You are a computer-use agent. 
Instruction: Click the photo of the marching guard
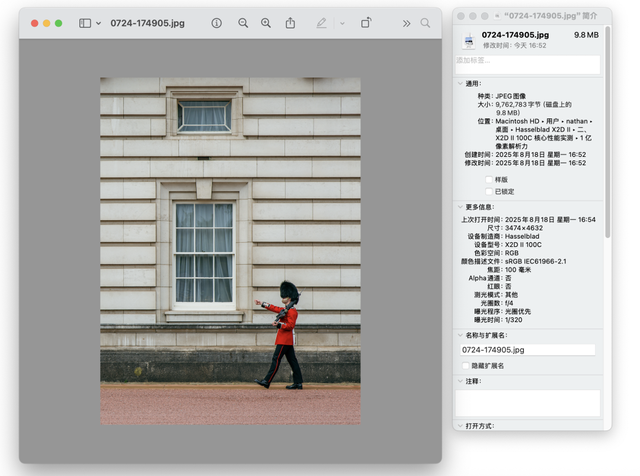coord(231,251)
